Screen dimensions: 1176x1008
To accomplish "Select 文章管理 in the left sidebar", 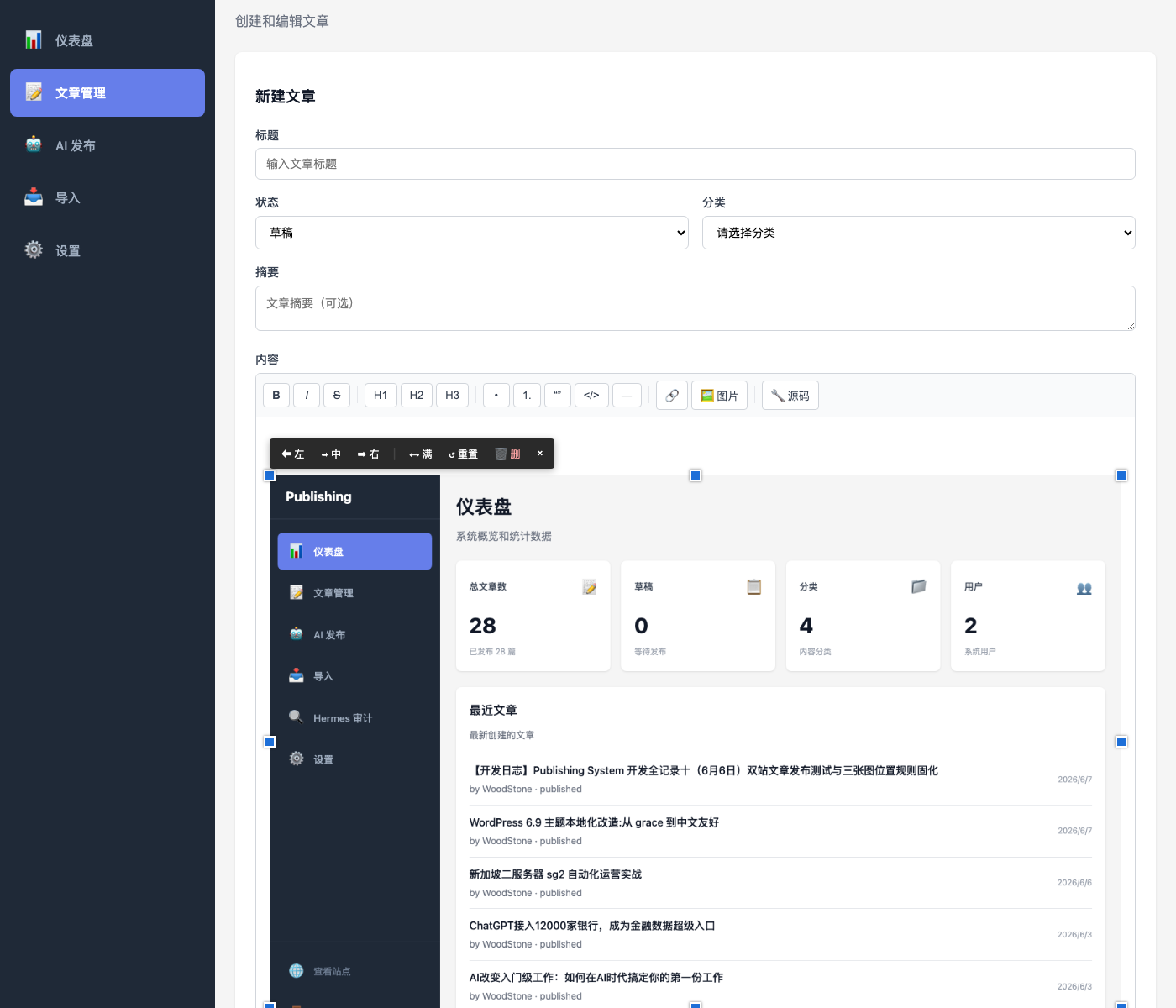I will coord(108,92).
